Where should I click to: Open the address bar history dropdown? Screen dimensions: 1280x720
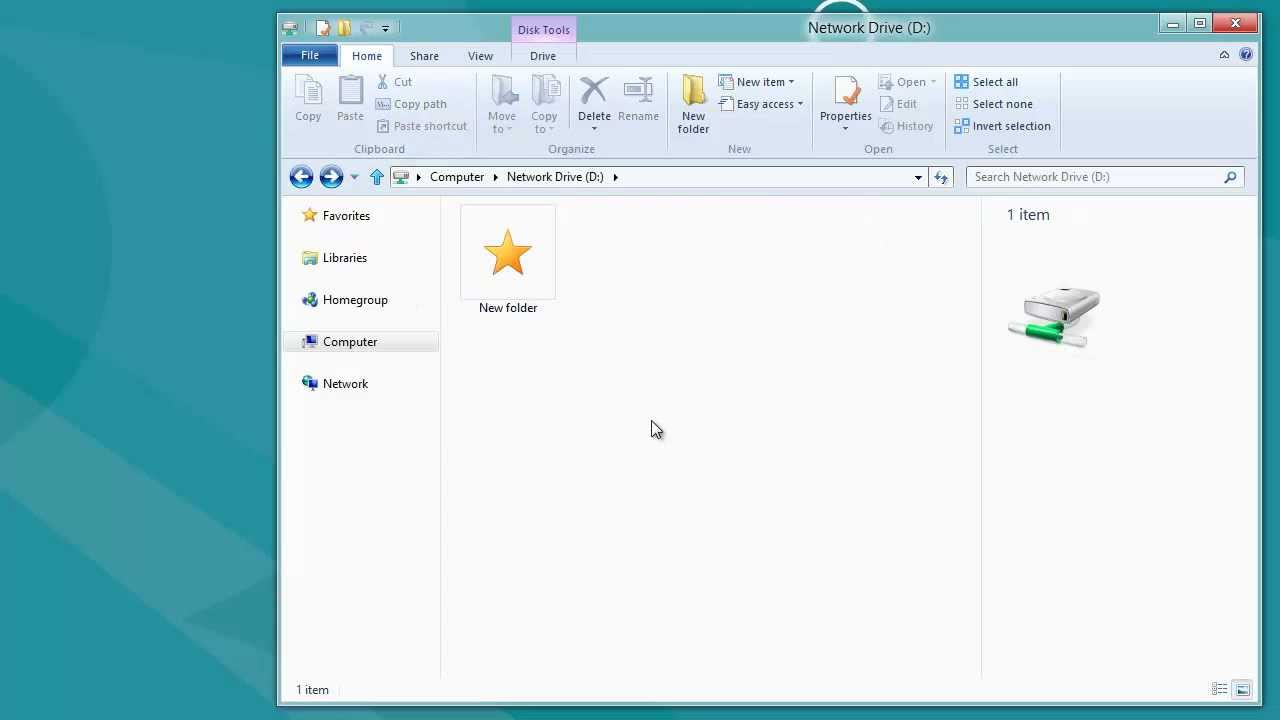coord(917,177)
